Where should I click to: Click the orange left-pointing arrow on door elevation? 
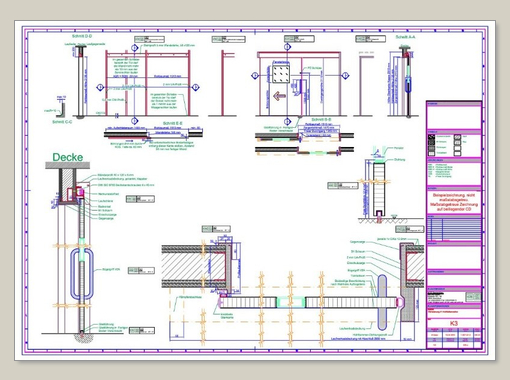[279, 96]
